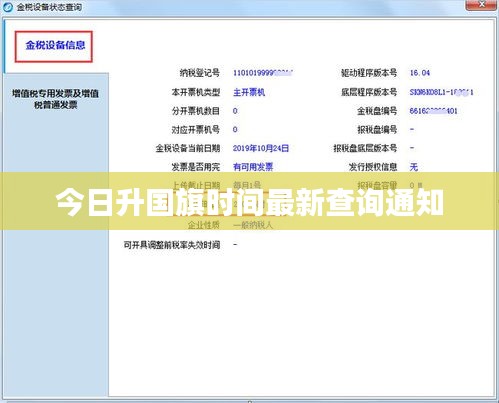
Task: Select the date 2019年10月24日
Action: point(261,148)
